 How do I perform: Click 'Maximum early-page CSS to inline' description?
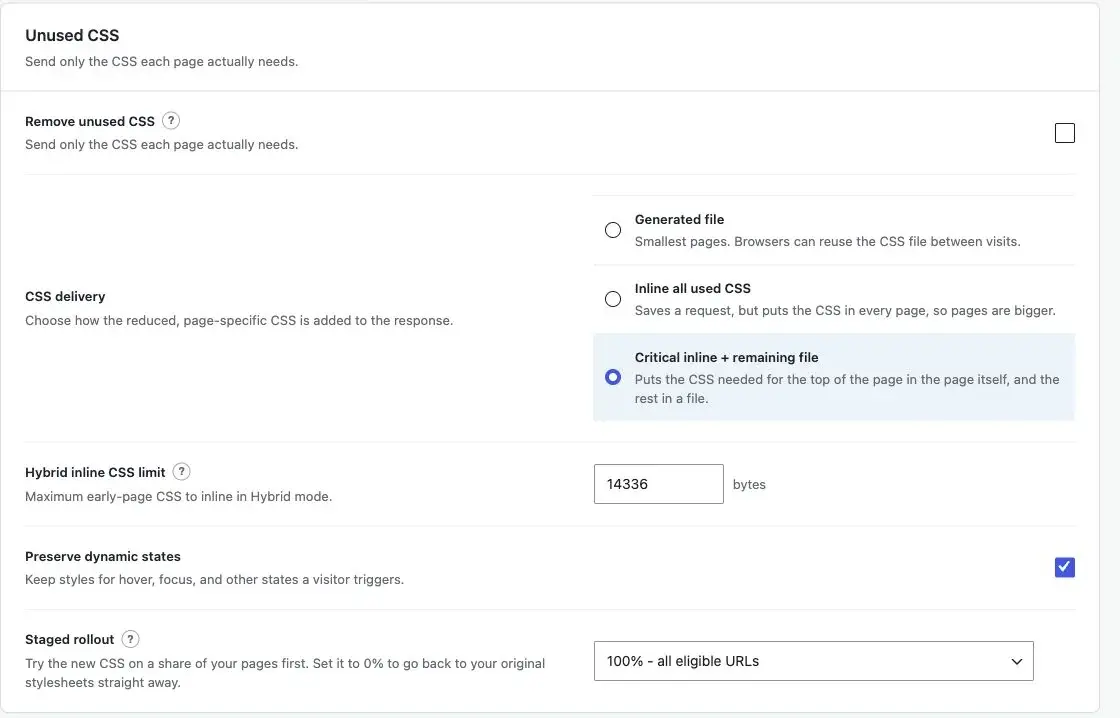pyautogui.click(x=179, y=497)
